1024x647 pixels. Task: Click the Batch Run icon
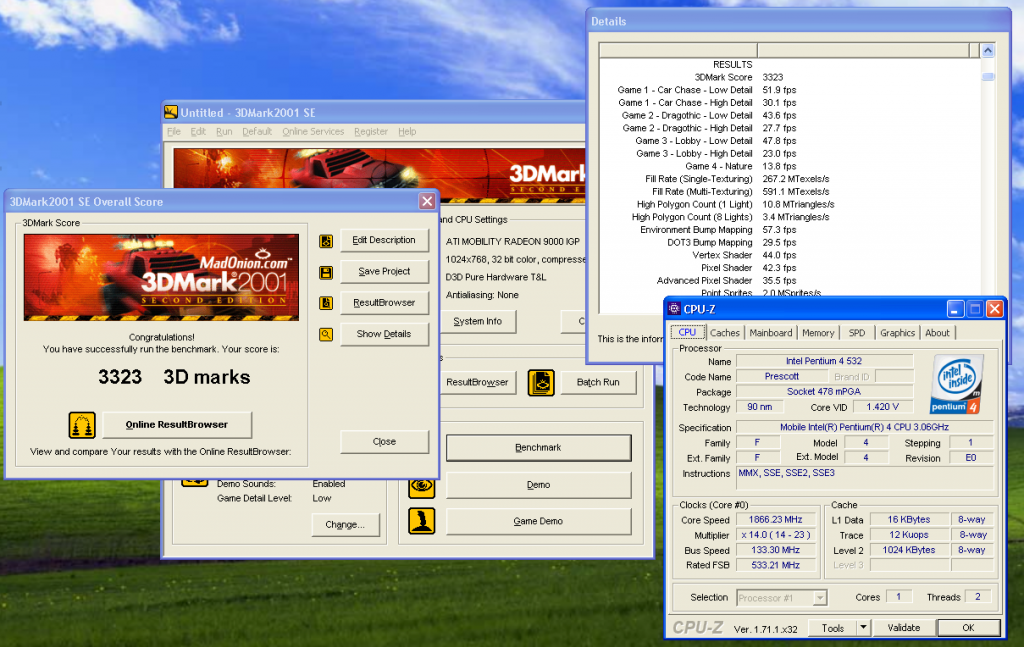click(541, 383)
